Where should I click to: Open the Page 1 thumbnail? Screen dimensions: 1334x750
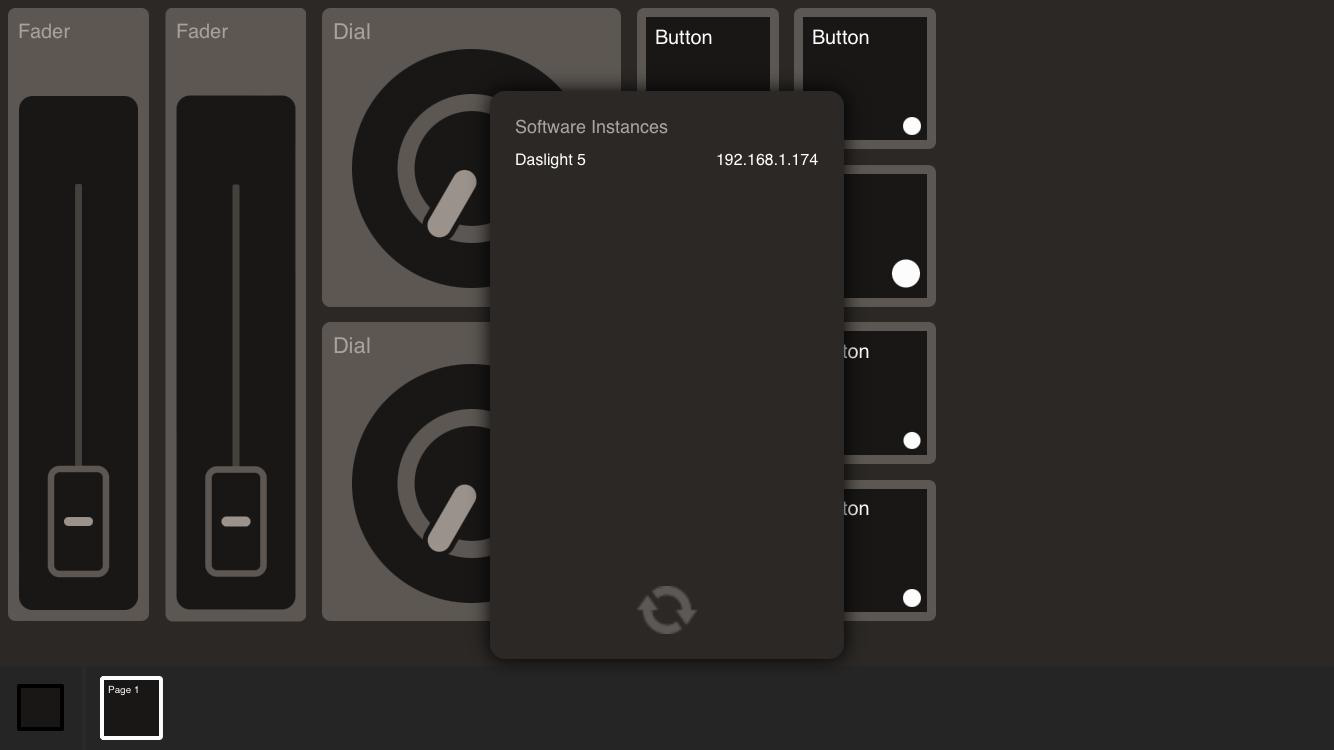pyautogui.click(x=131, y=708)
